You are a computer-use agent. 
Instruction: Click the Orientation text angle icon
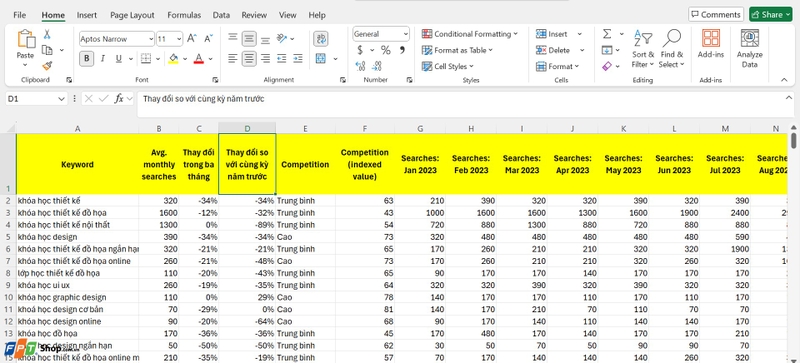[282, 38]
